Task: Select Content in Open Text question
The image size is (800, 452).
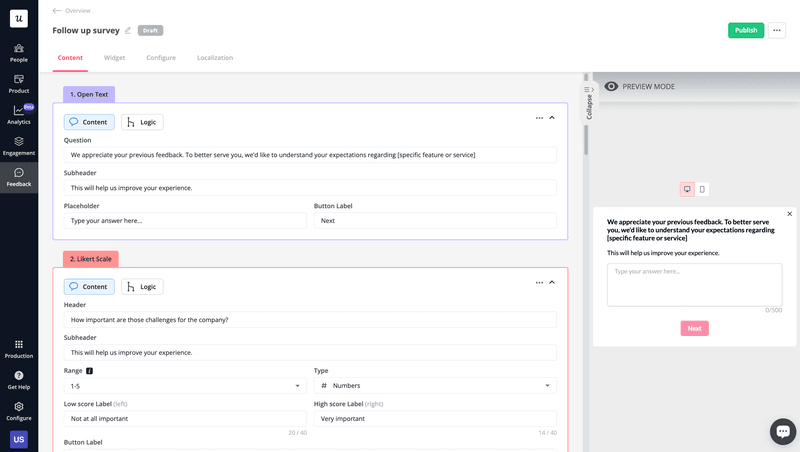Action: pyautogui.click(x=89, y=122)
